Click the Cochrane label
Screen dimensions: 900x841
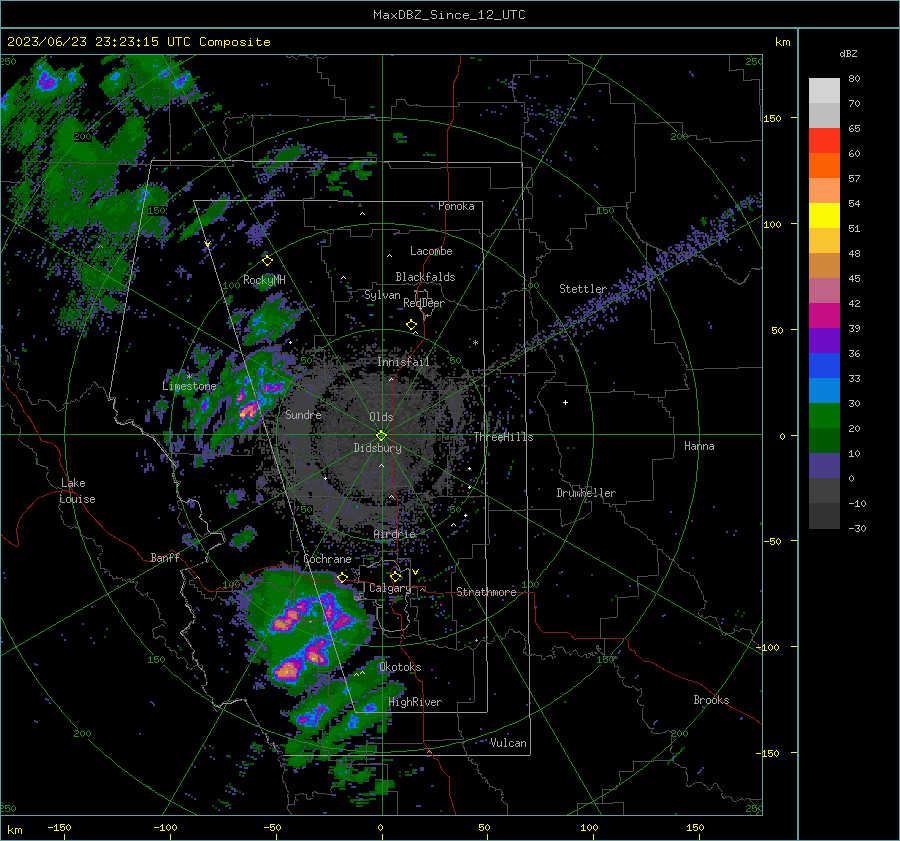click(x=327, y=559)
